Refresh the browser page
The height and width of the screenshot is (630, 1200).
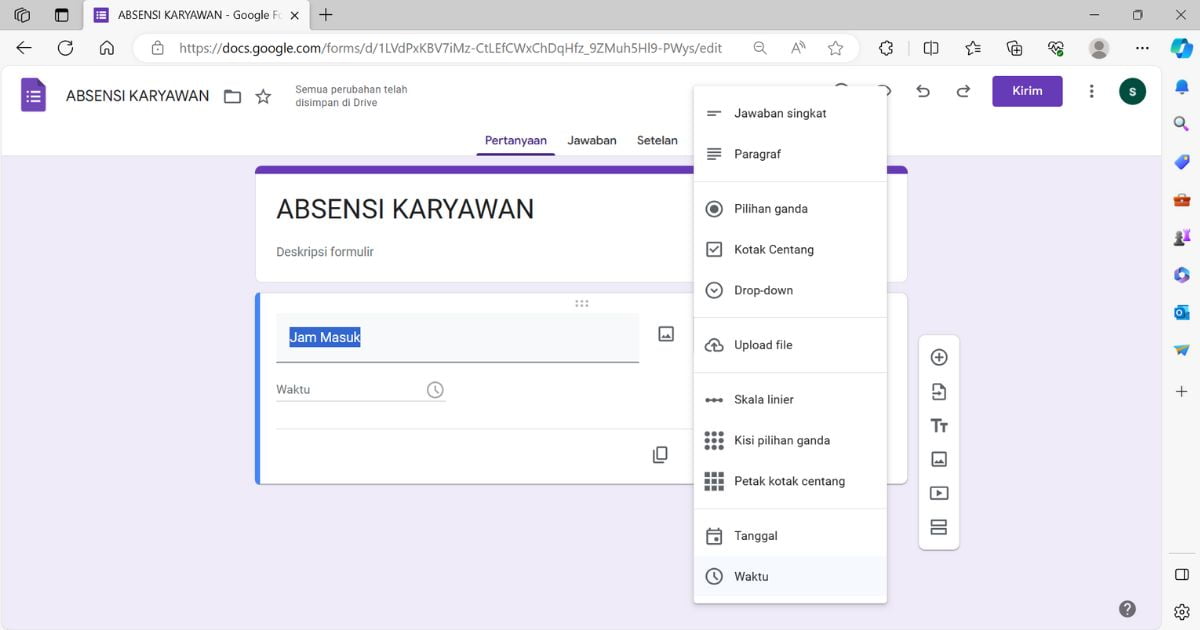click(65, 48)
